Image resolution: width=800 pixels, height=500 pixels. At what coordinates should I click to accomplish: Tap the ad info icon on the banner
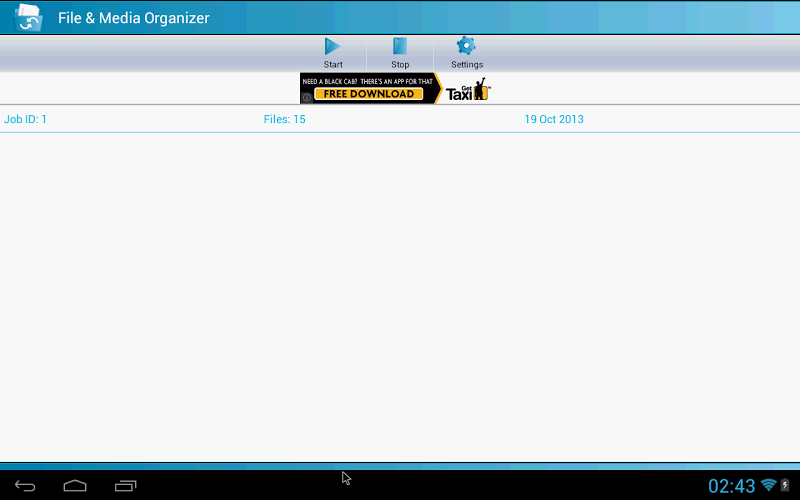[307, 97]
